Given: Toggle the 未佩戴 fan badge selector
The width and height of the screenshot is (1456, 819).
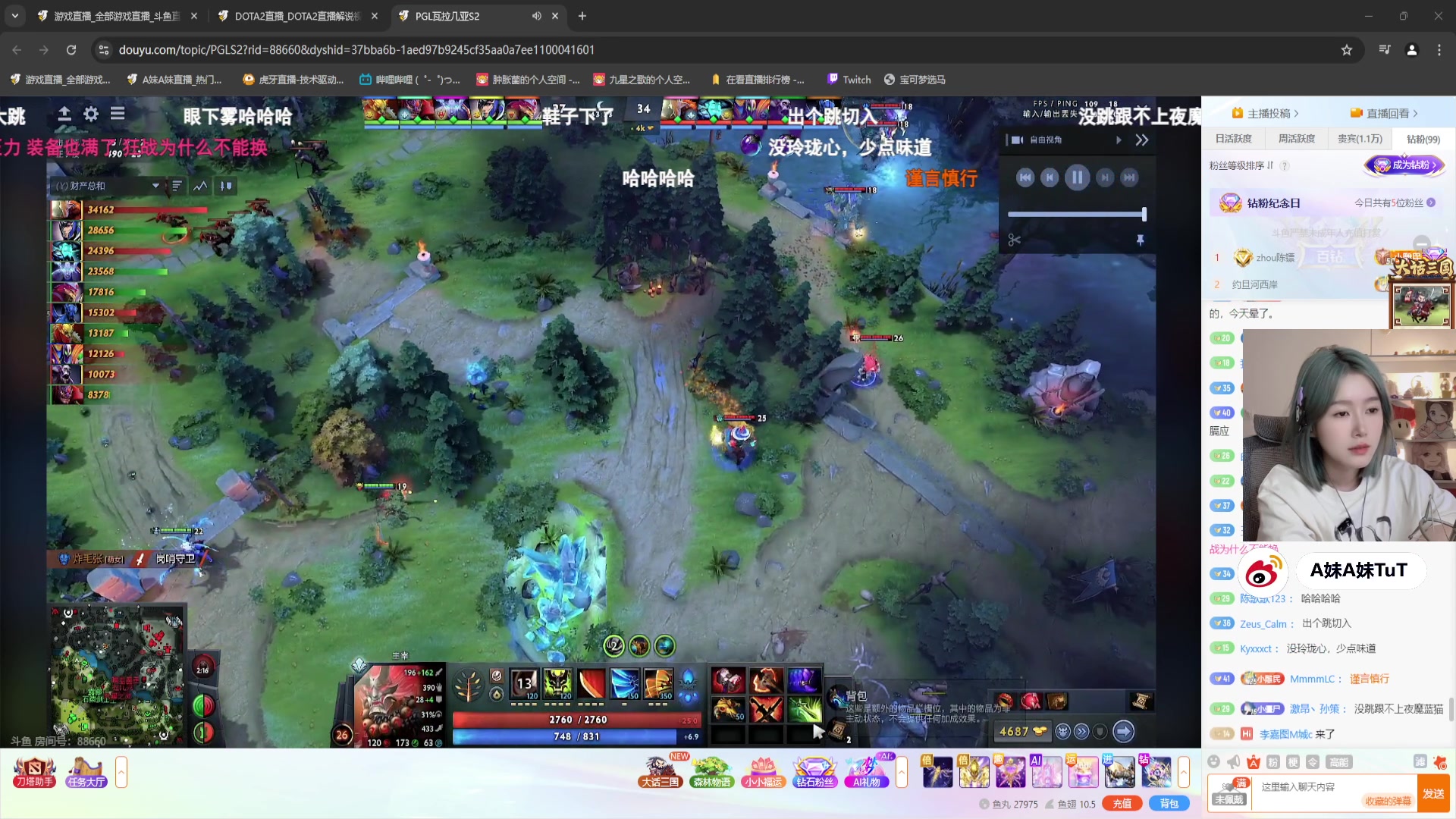Looking at the screenshot, I should pos(1228,793).
